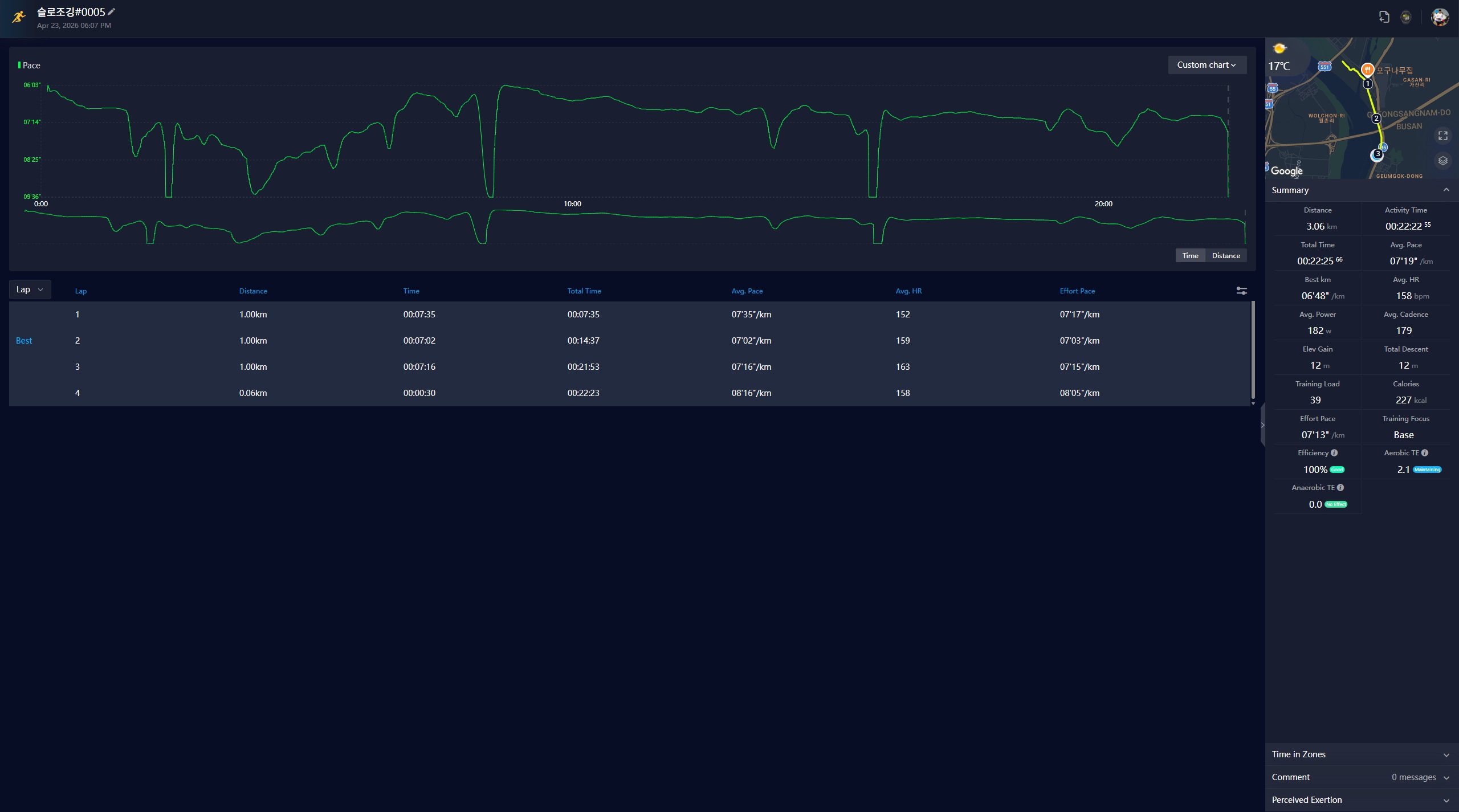Switch chart x-axis to Distance
The width and height of the screenshot is (1459, 812).
(x=1226, y=255)
